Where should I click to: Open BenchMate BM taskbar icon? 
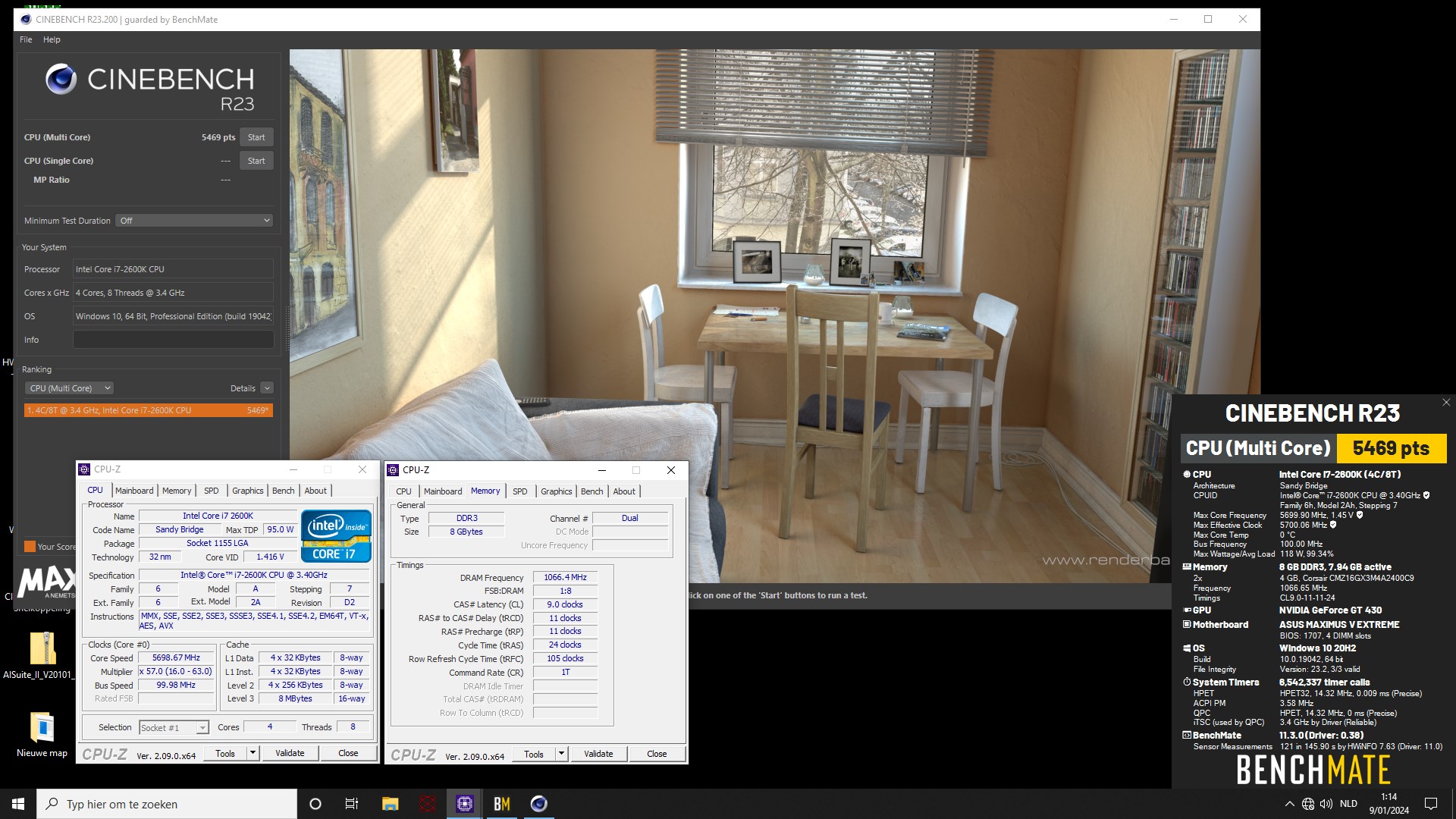[502, 804]
